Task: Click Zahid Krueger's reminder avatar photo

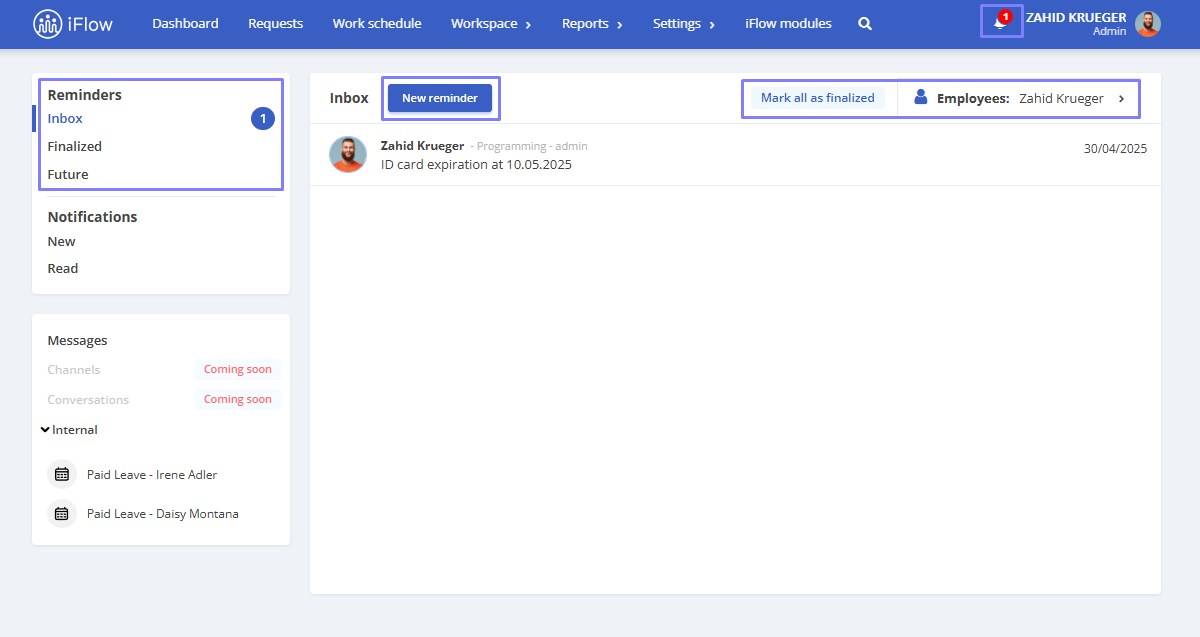Action: tap(348, 154)
